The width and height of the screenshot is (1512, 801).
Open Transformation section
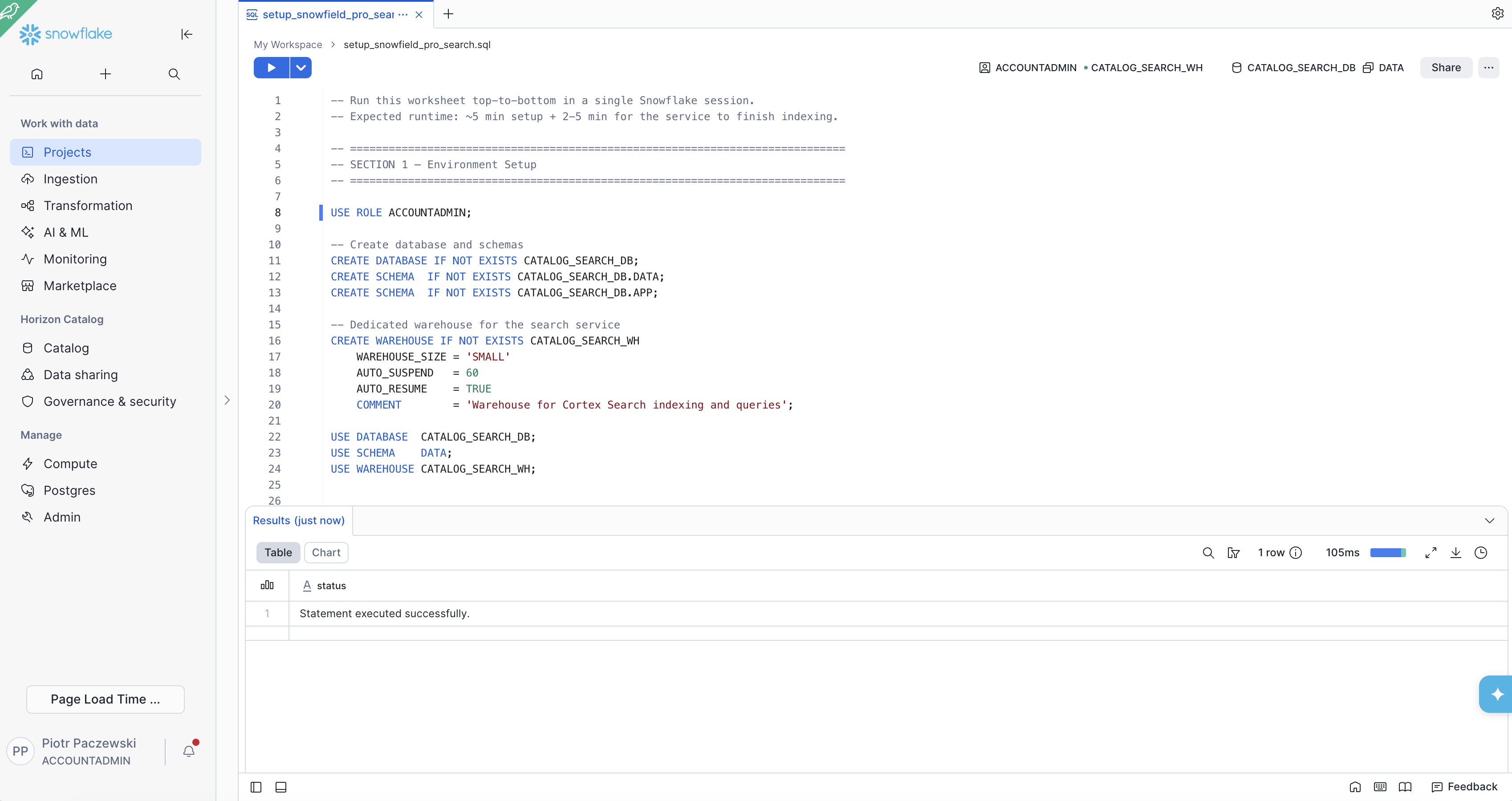click(x=106, y=206)
